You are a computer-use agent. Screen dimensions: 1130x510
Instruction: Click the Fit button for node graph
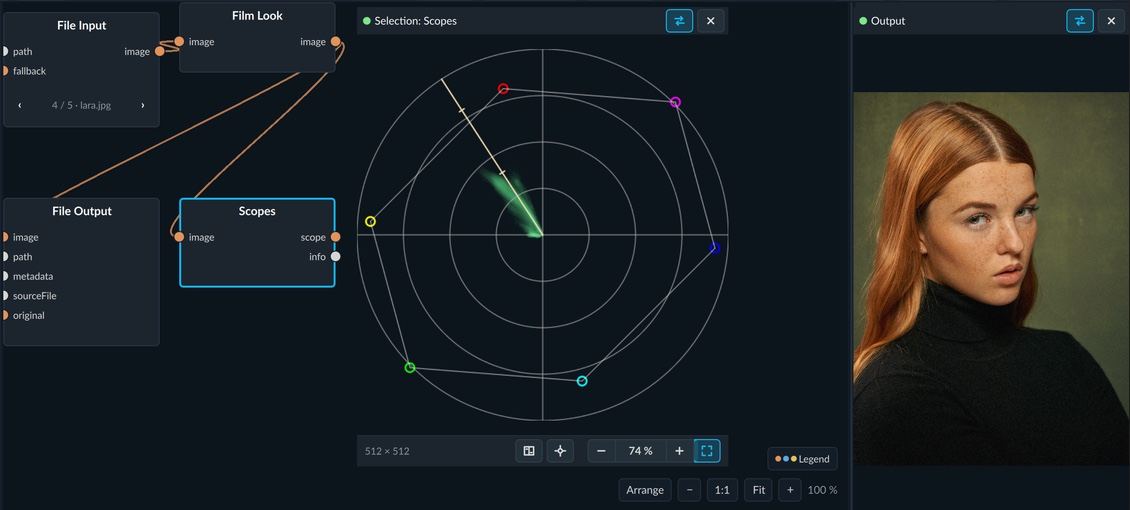(758, 490)
